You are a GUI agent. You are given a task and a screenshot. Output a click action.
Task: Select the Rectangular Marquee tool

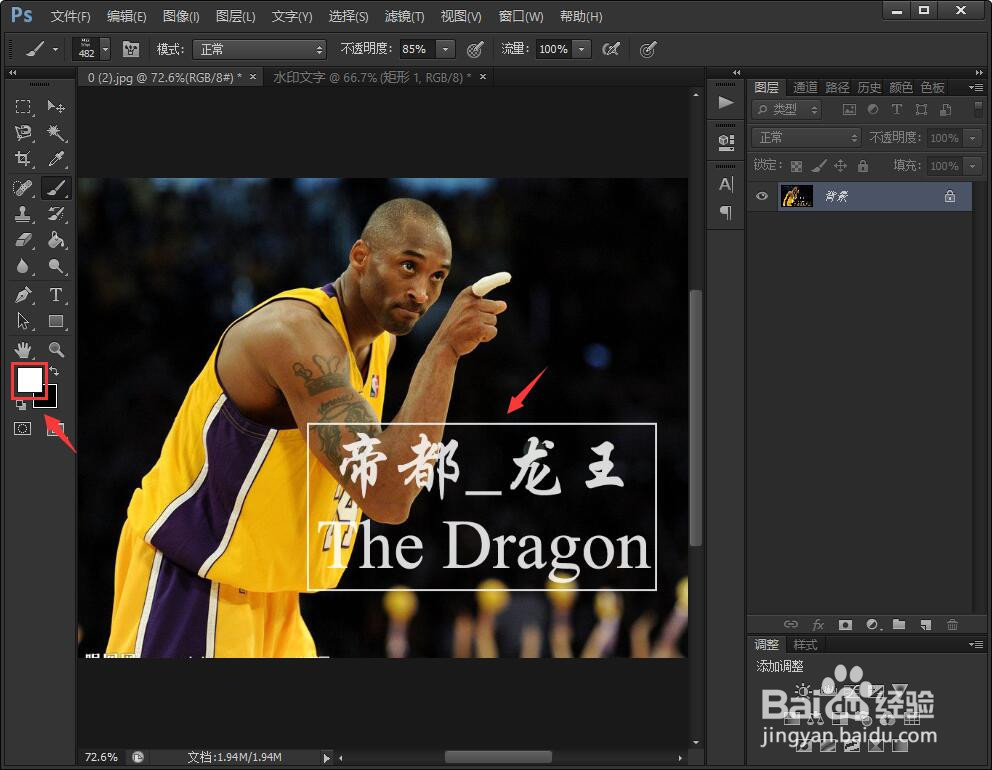coord(23,106)
